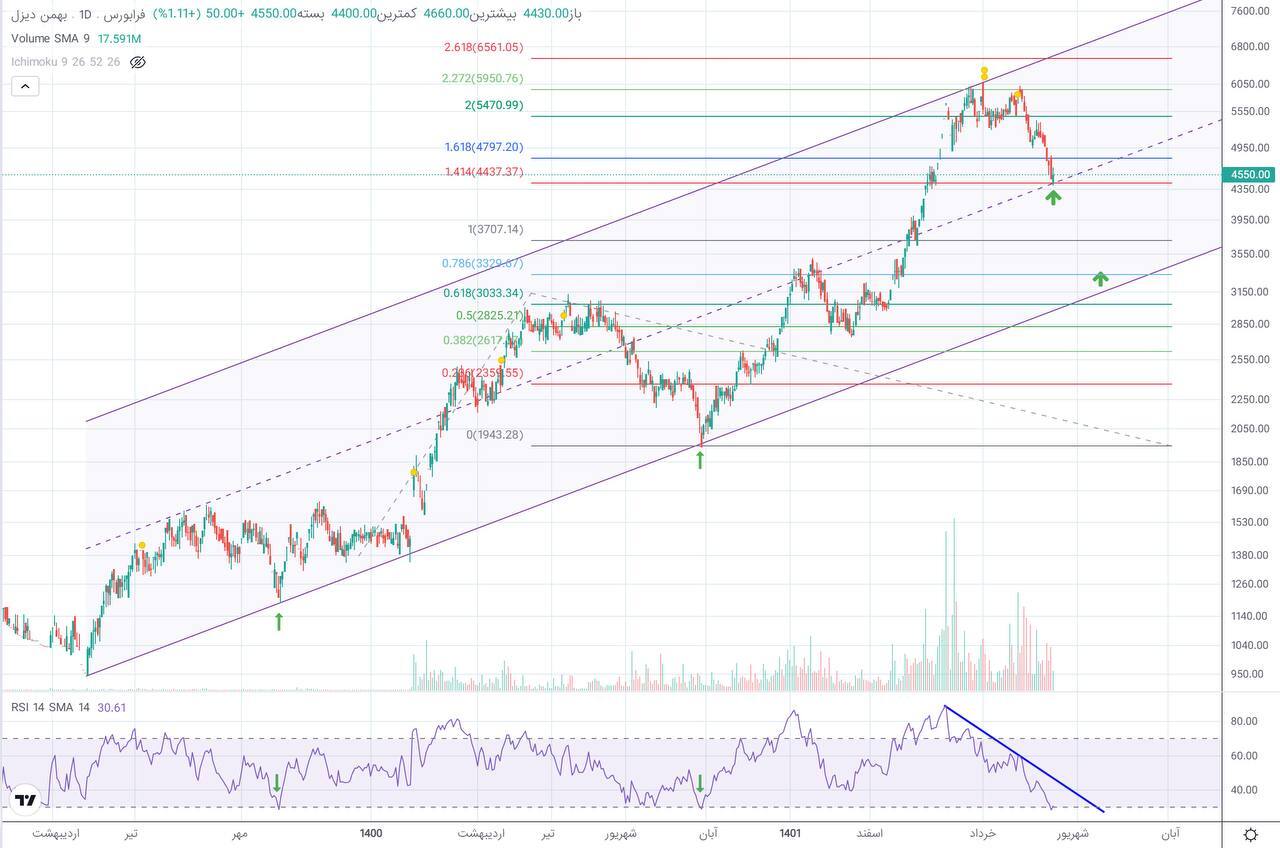
Task: Select Fibonacci level 0.618(3033.34) label
Action: [484, 293]
